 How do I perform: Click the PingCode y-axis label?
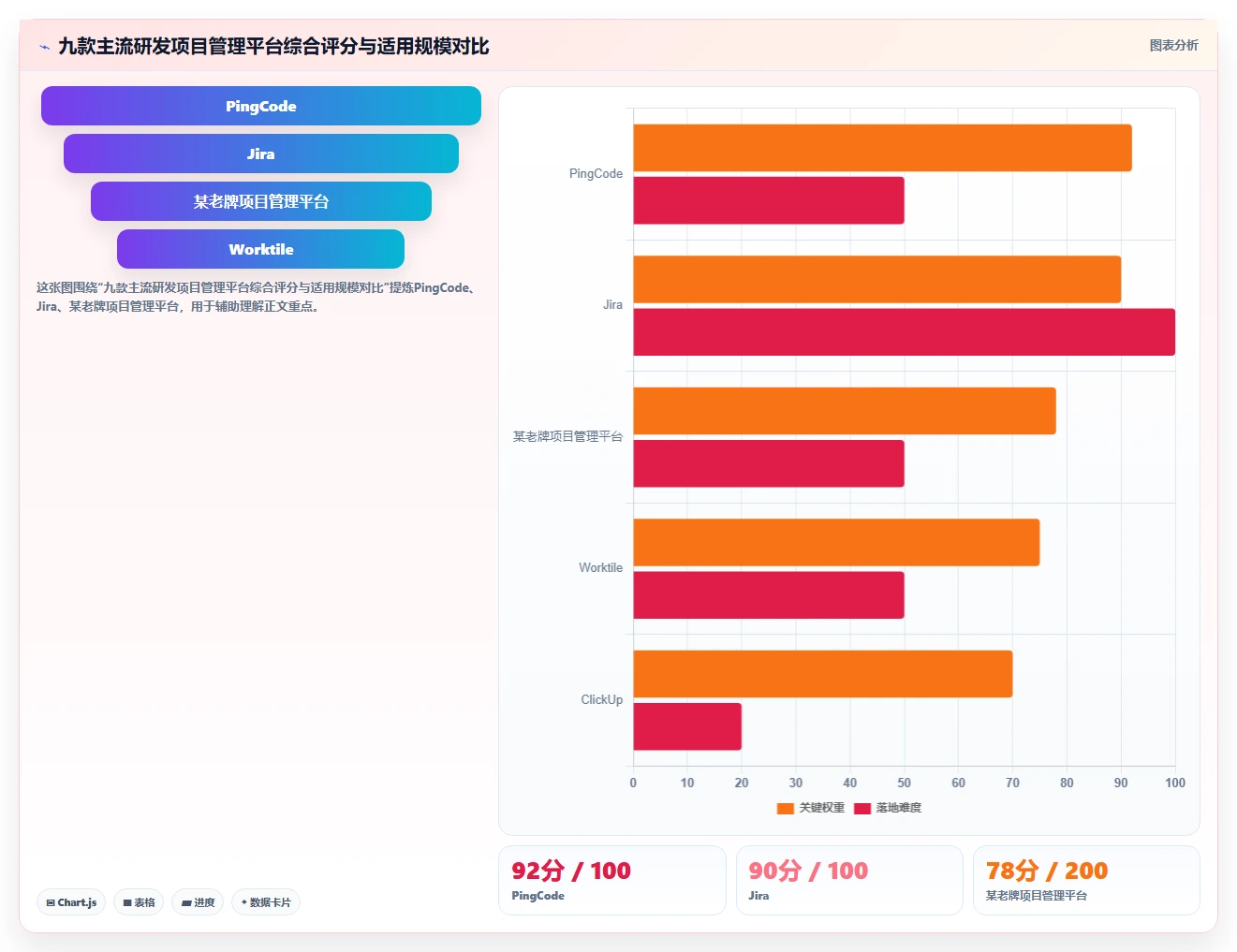click(x=596, y=173)
